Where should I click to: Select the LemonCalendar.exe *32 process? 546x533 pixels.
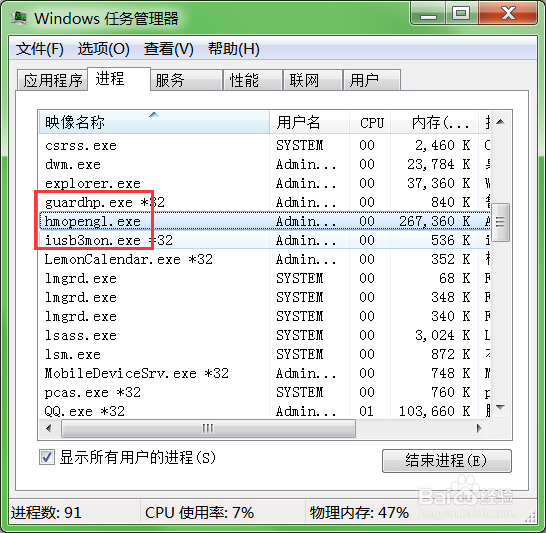265,259
